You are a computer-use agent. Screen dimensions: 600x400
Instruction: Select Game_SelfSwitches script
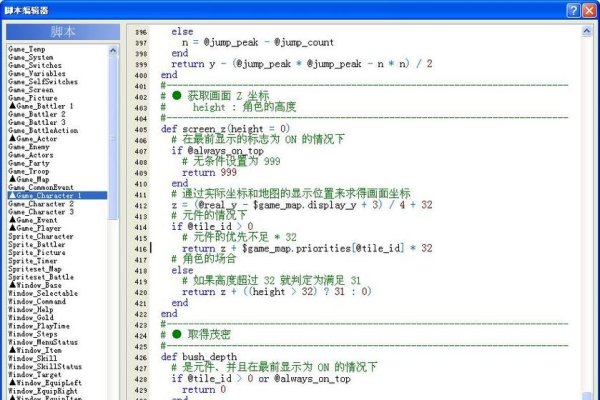pyautogui.click(x=43, y=82)
